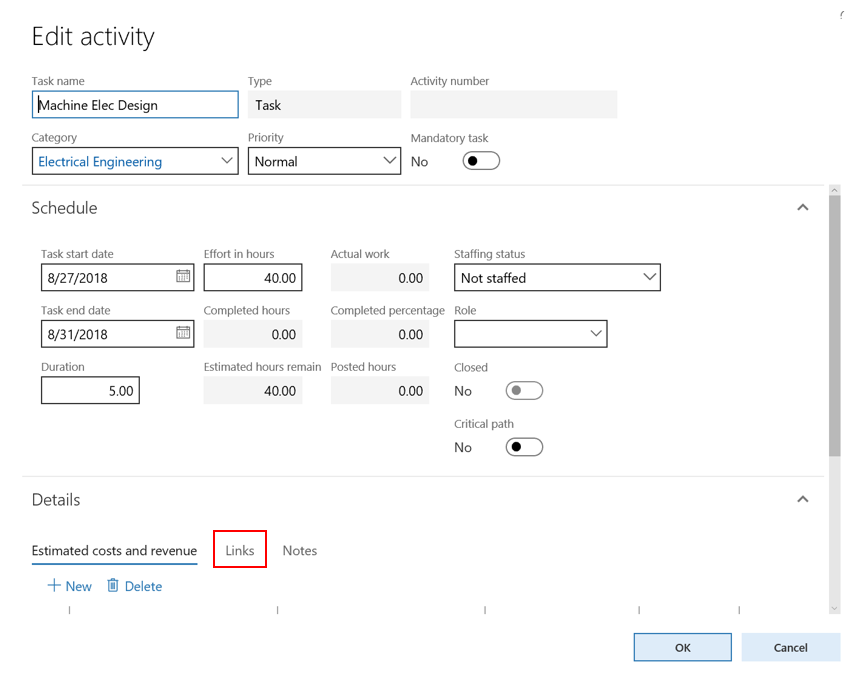Select the Estimated costs and revenue tab
Image resolution: width=857 pixels, height=673 pixels.
click(x=114, y=550)
